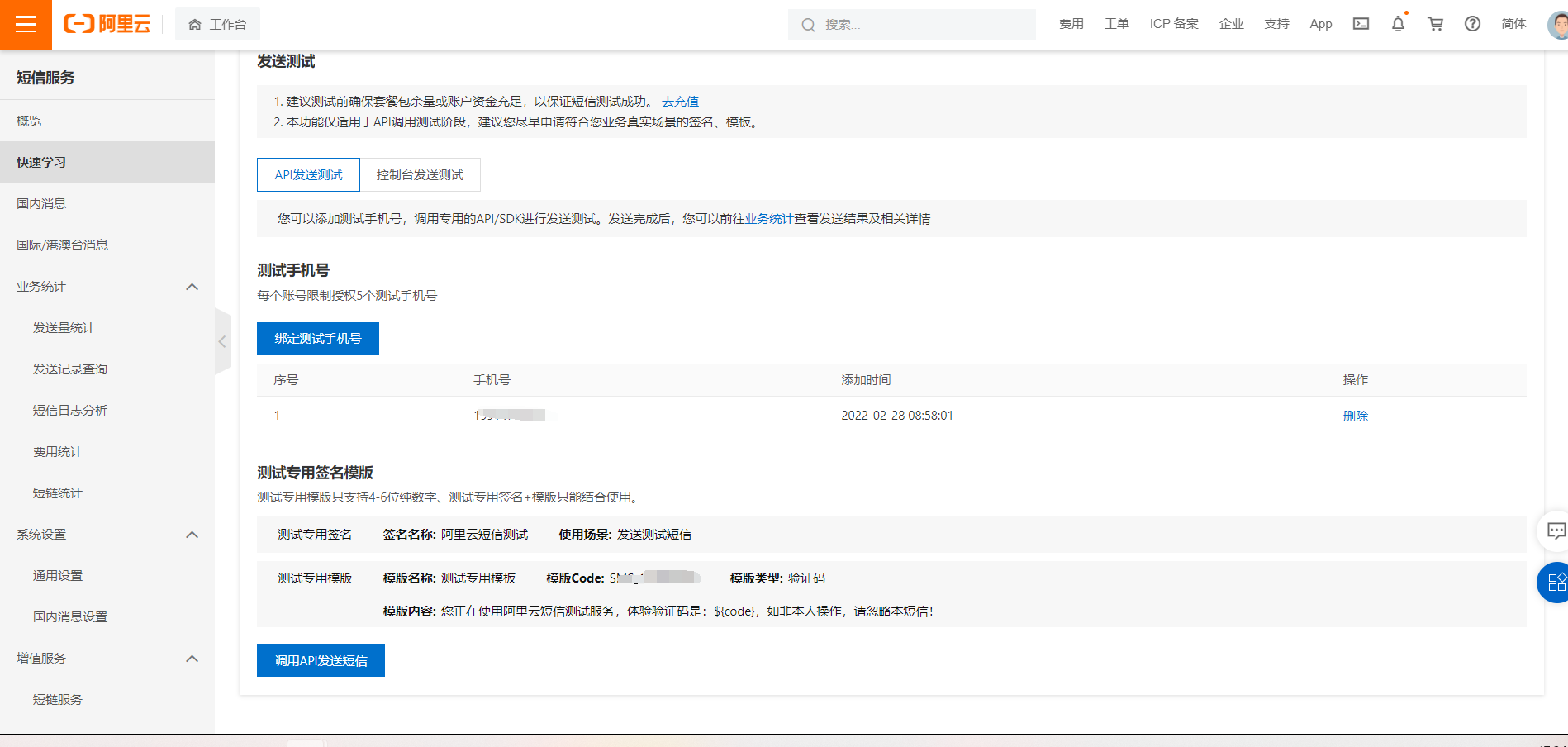Click the 短信服务 sidebar title
Viewport: 1568px width, 747px height.
[45, 77]
